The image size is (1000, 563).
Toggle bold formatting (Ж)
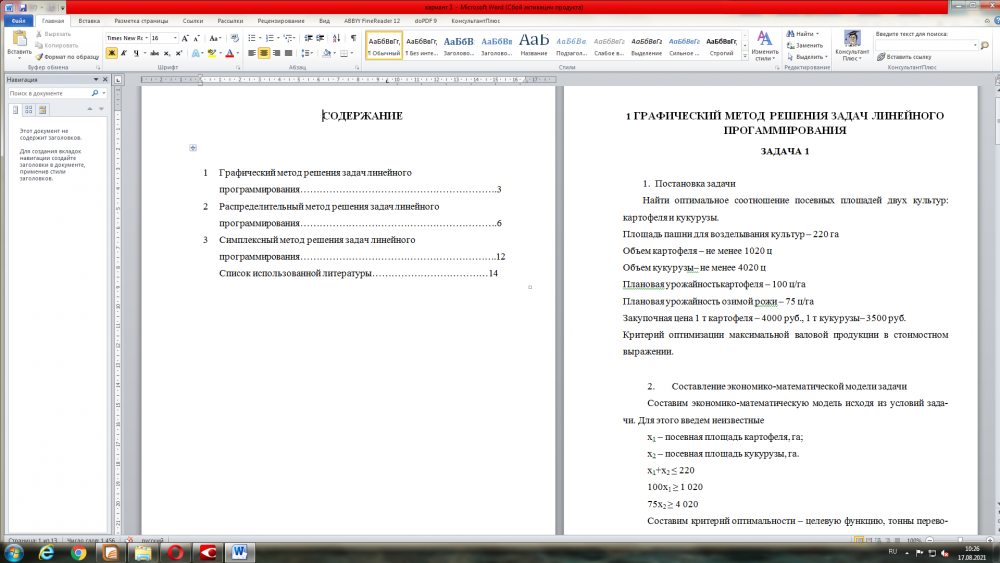111,53
